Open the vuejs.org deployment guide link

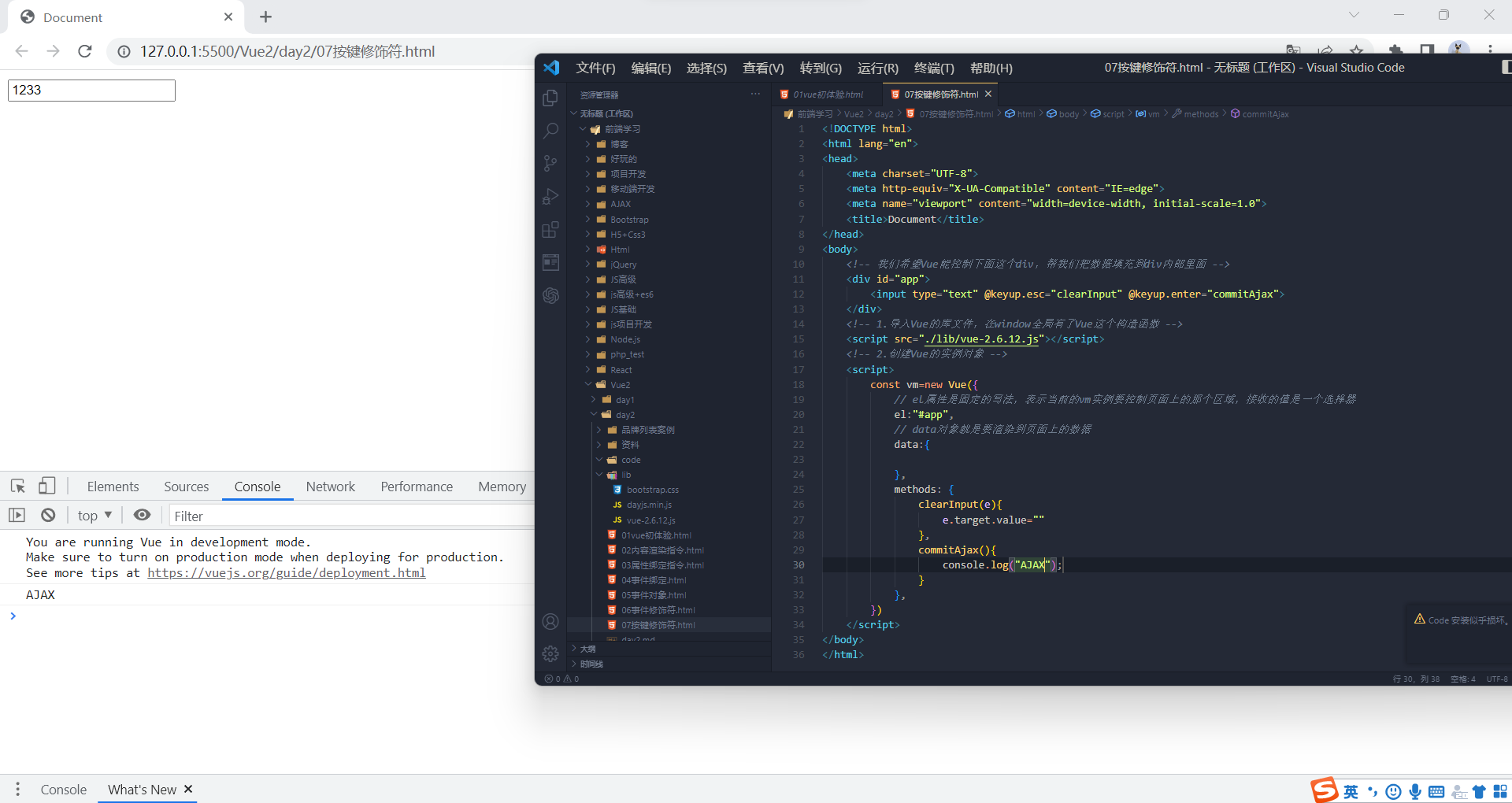tap(287, 573)
